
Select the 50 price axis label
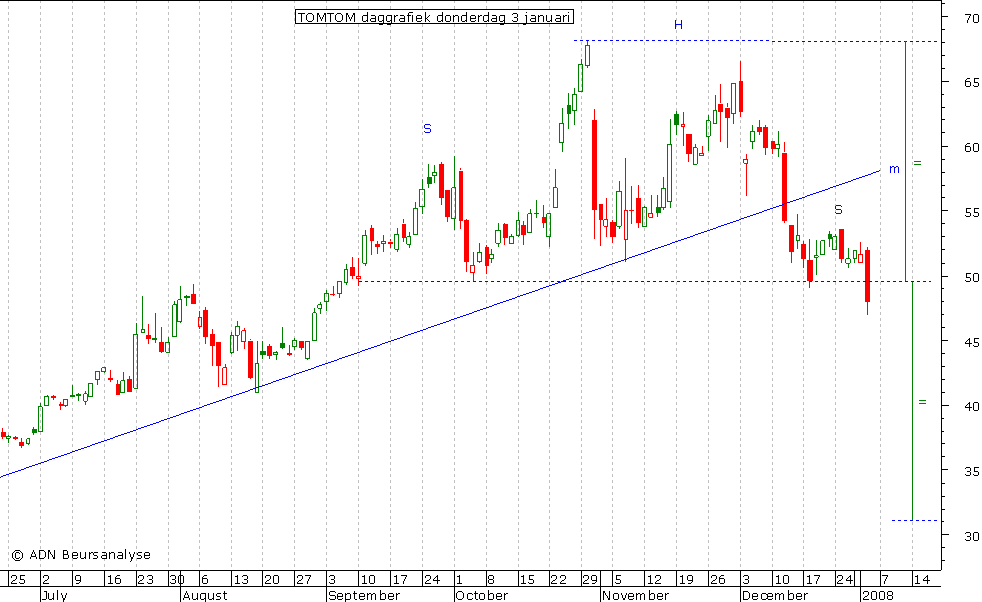971,277
